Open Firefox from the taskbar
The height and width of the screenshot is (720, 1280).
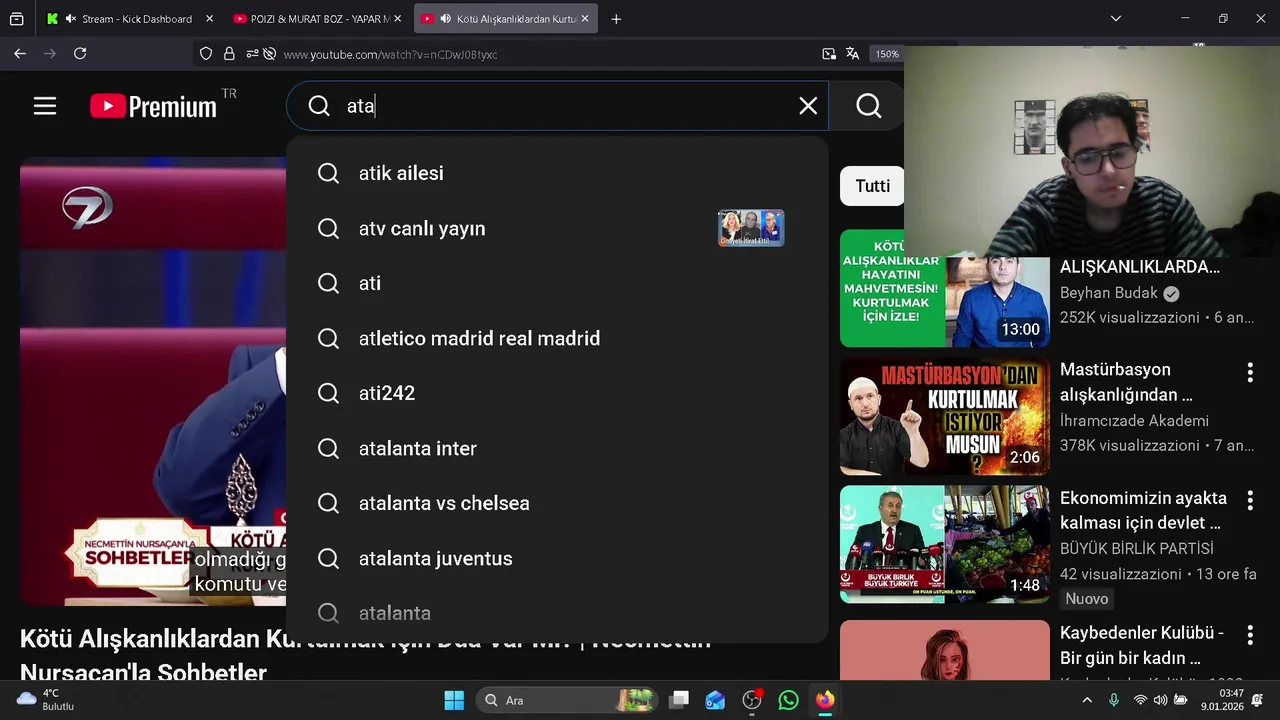click(825, 700)
